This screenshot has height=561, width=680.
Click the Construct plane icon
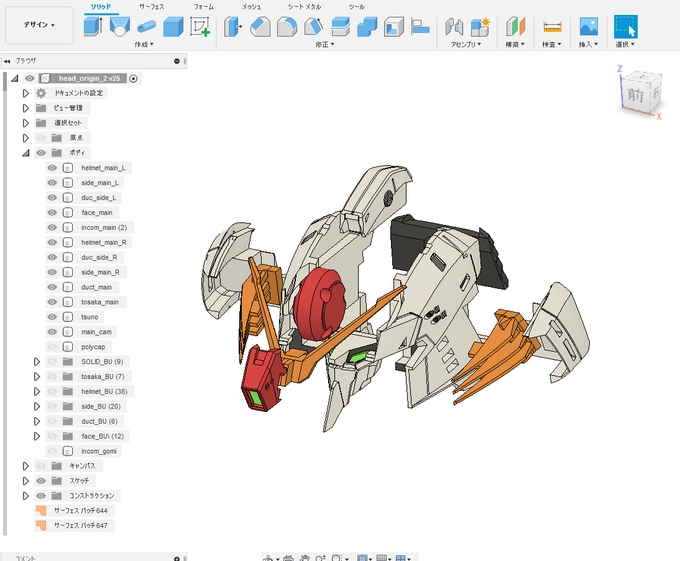(x=515, y=26)
